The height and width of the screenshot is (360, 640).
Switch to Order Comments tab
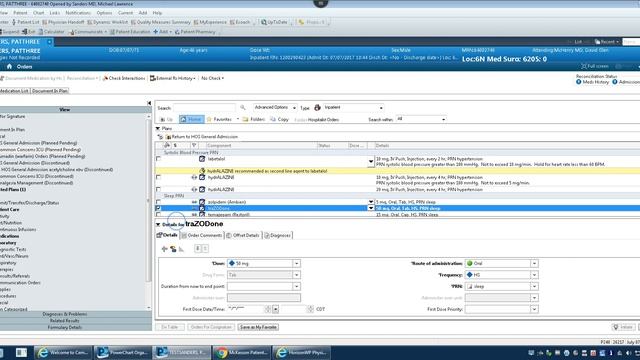202,235
